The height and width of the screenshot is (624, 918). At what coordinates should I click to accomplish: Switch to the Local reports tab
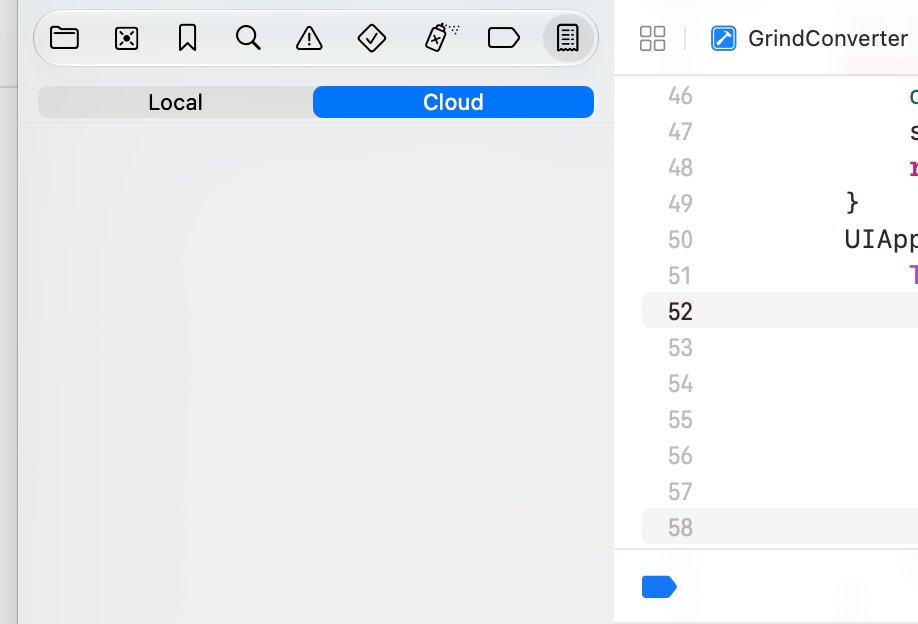point(176,102)
